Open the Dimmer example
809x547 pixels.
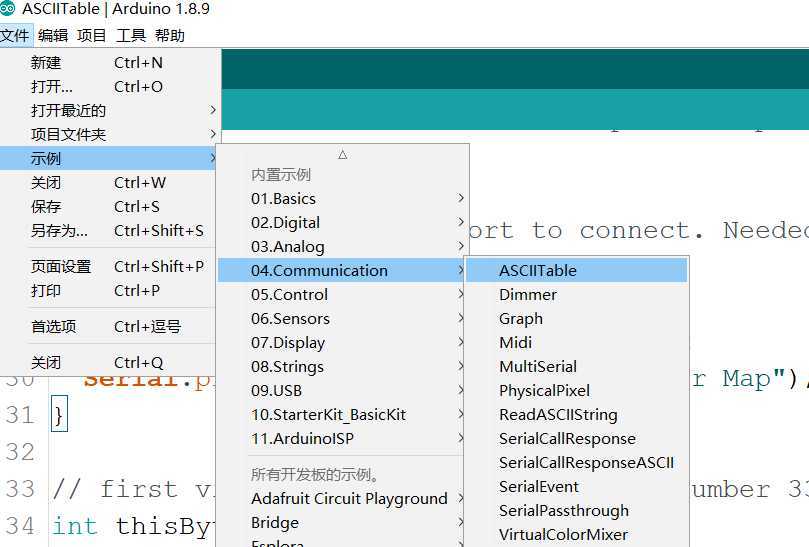point(577,295)
